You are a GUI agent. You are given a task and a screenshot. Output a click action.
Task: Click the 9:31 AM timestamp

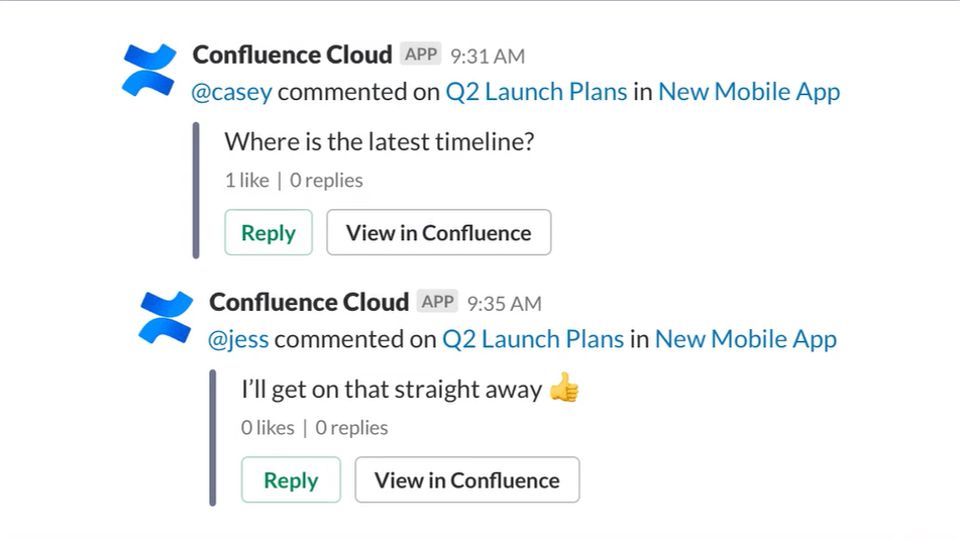tap(487, 56)
